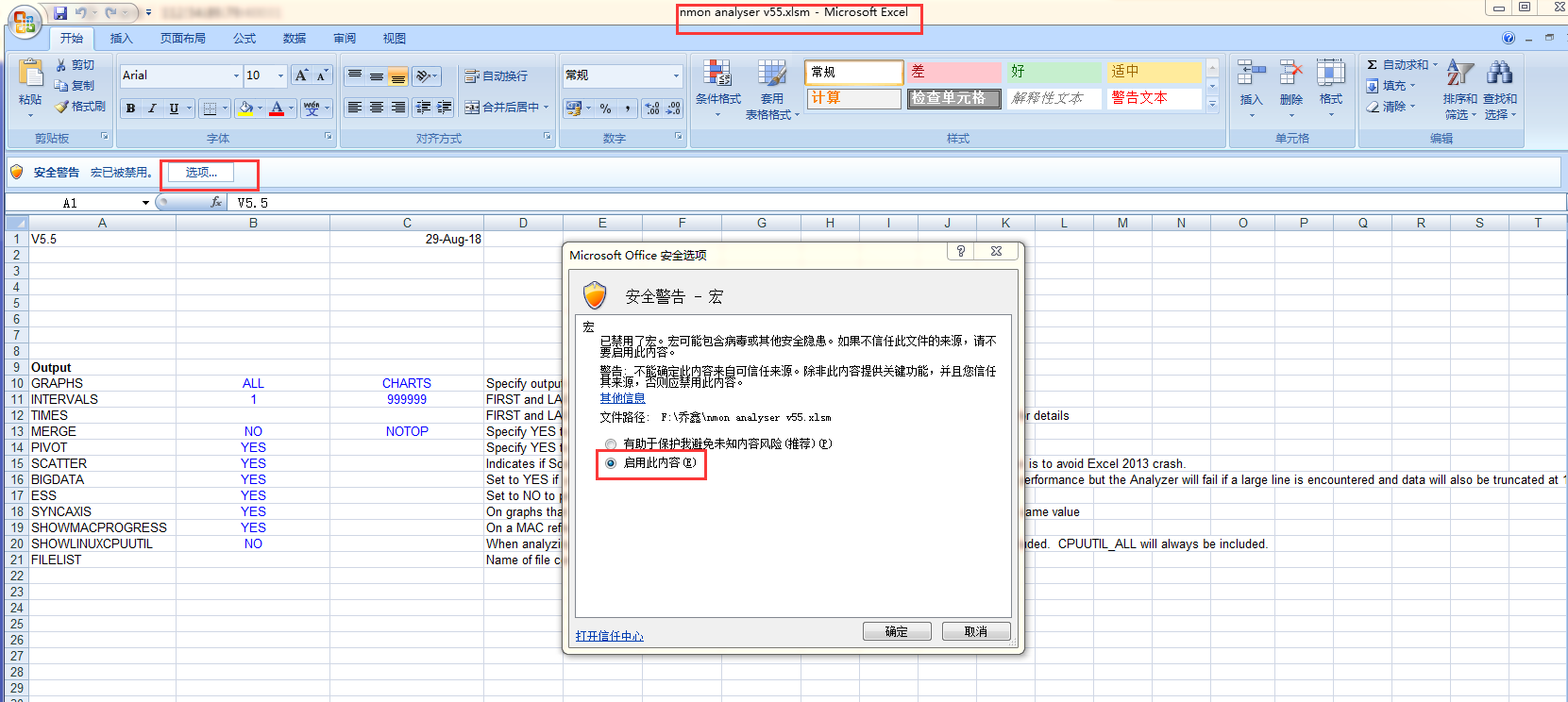Click the 选项... button in the security warning bar
Screen dimensions: 1568x702
(201, 173)
